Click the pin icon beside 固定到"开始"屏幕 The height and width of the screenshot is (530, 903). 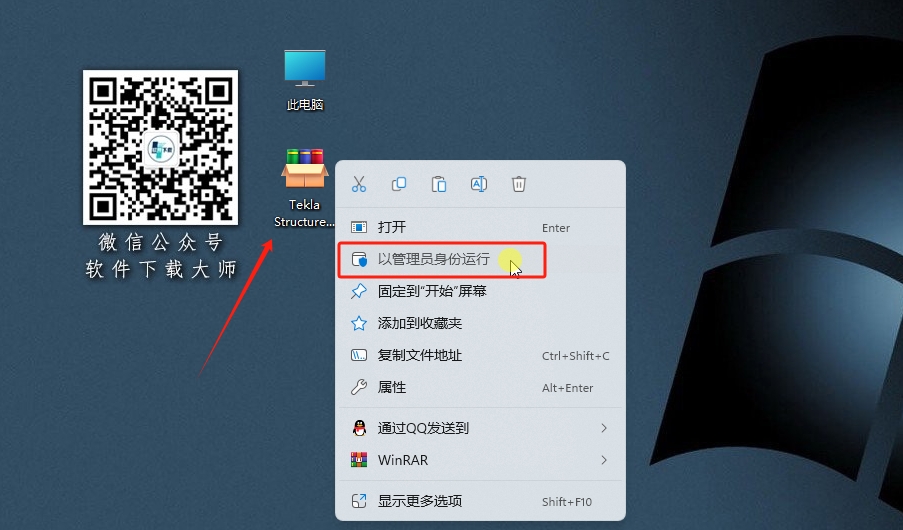coord(359,291)
